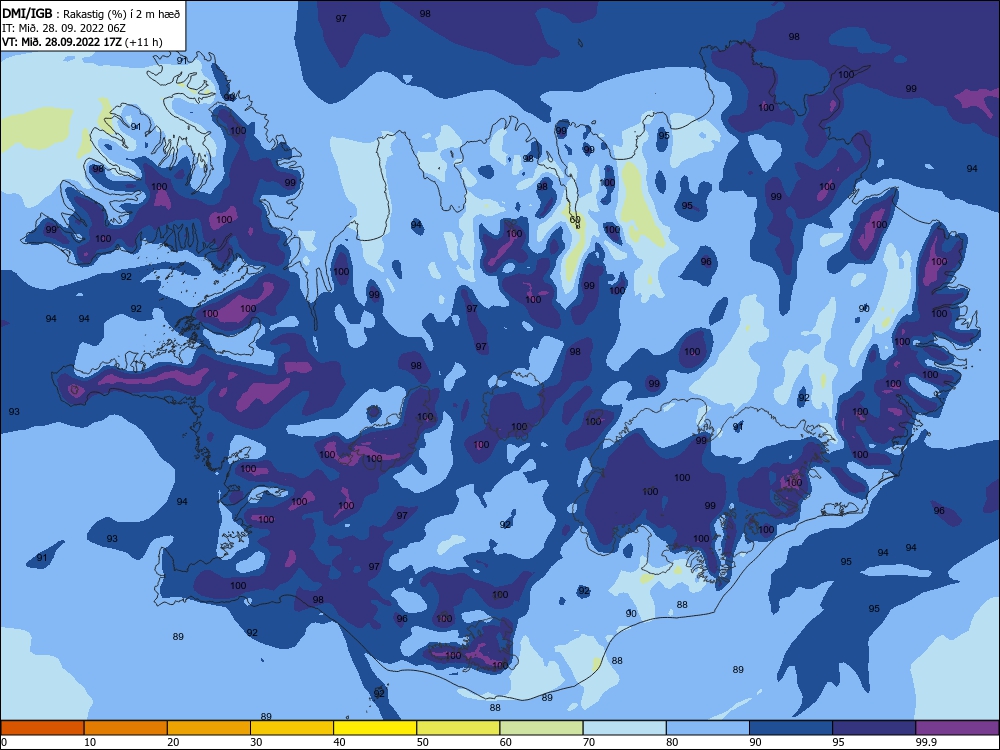Screen dimensions: 1000x750
Task: Click the purple swatch above 99.9
Action: pyautogui.click(x=958, y=728)
